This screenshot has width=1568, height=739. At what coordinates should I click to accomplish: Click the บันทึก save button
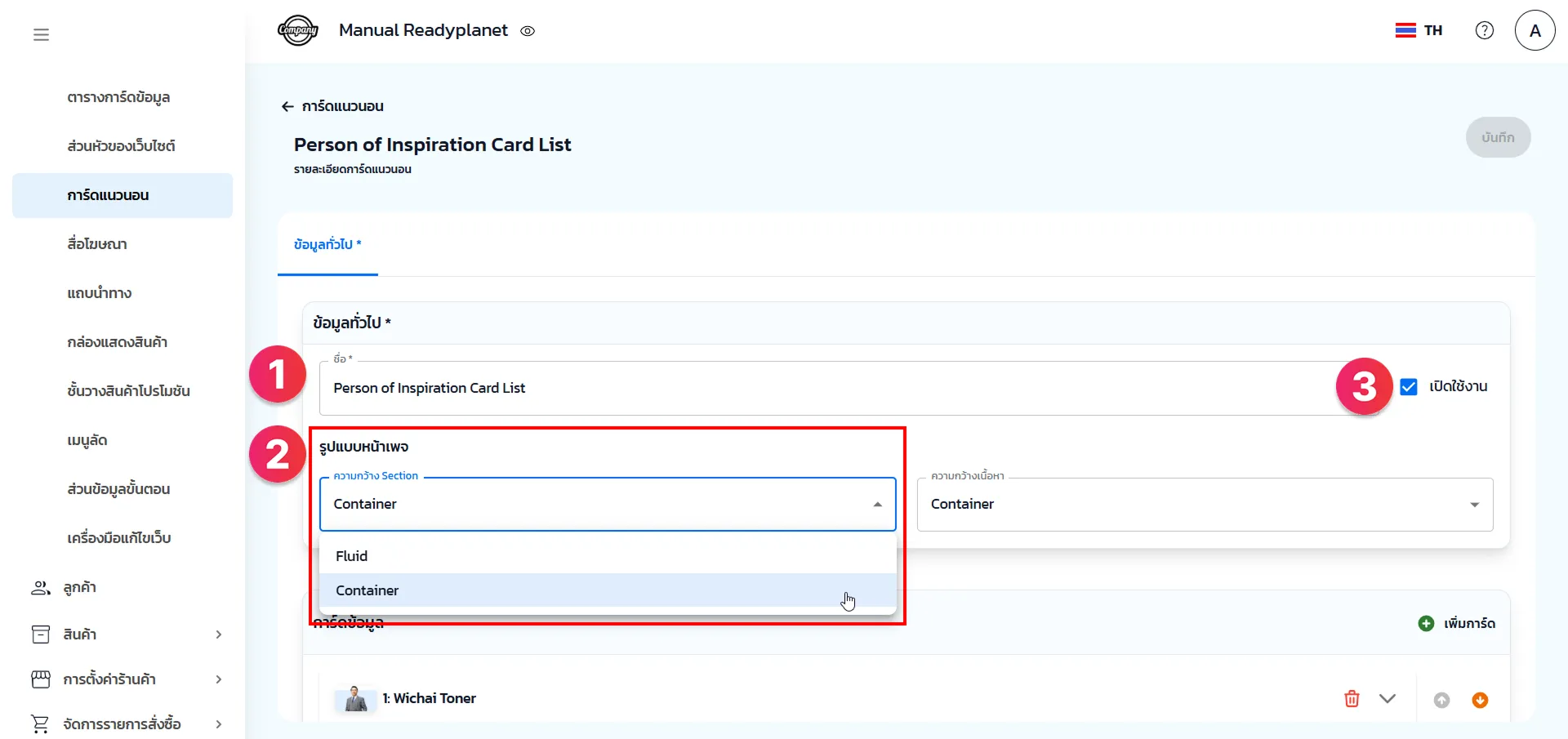coord(1497,137)
